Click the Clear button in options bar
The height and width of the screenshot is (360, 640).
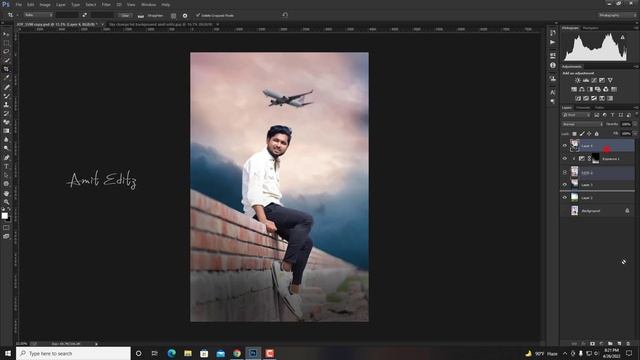[x=125, y=16]
